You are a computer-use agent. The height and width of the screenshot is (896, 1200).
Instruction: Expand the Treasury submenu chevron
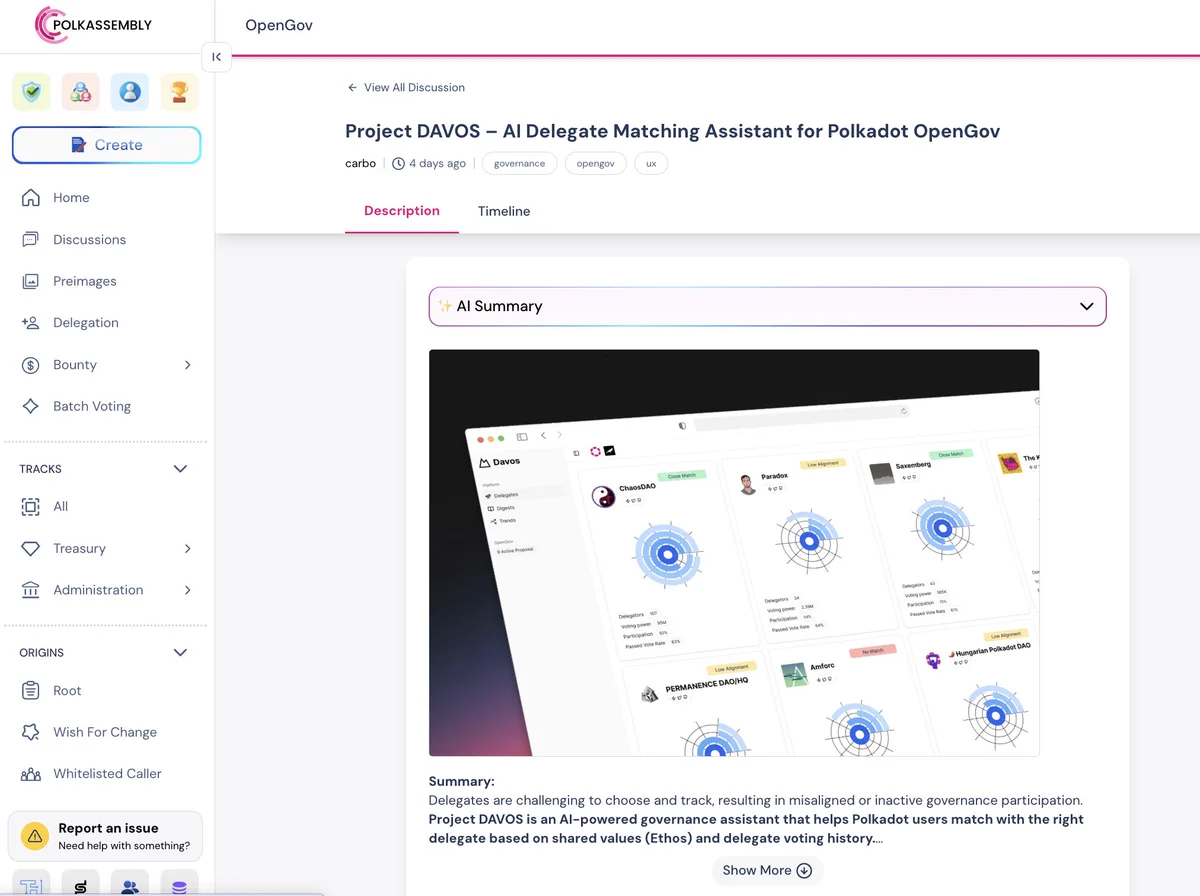(187, 549)
